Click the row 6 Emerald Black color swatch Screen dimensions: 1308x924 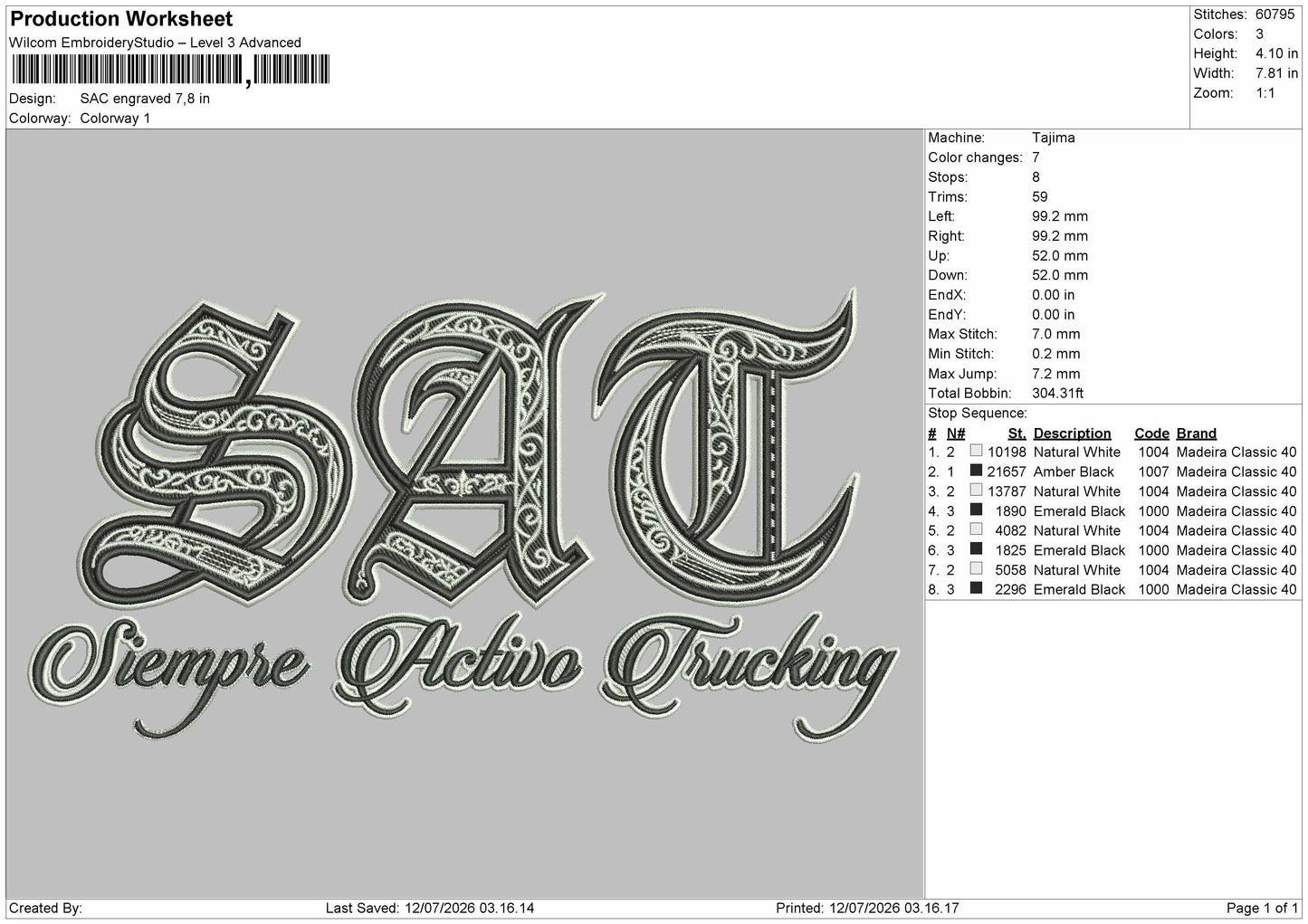tap(976, 549)
